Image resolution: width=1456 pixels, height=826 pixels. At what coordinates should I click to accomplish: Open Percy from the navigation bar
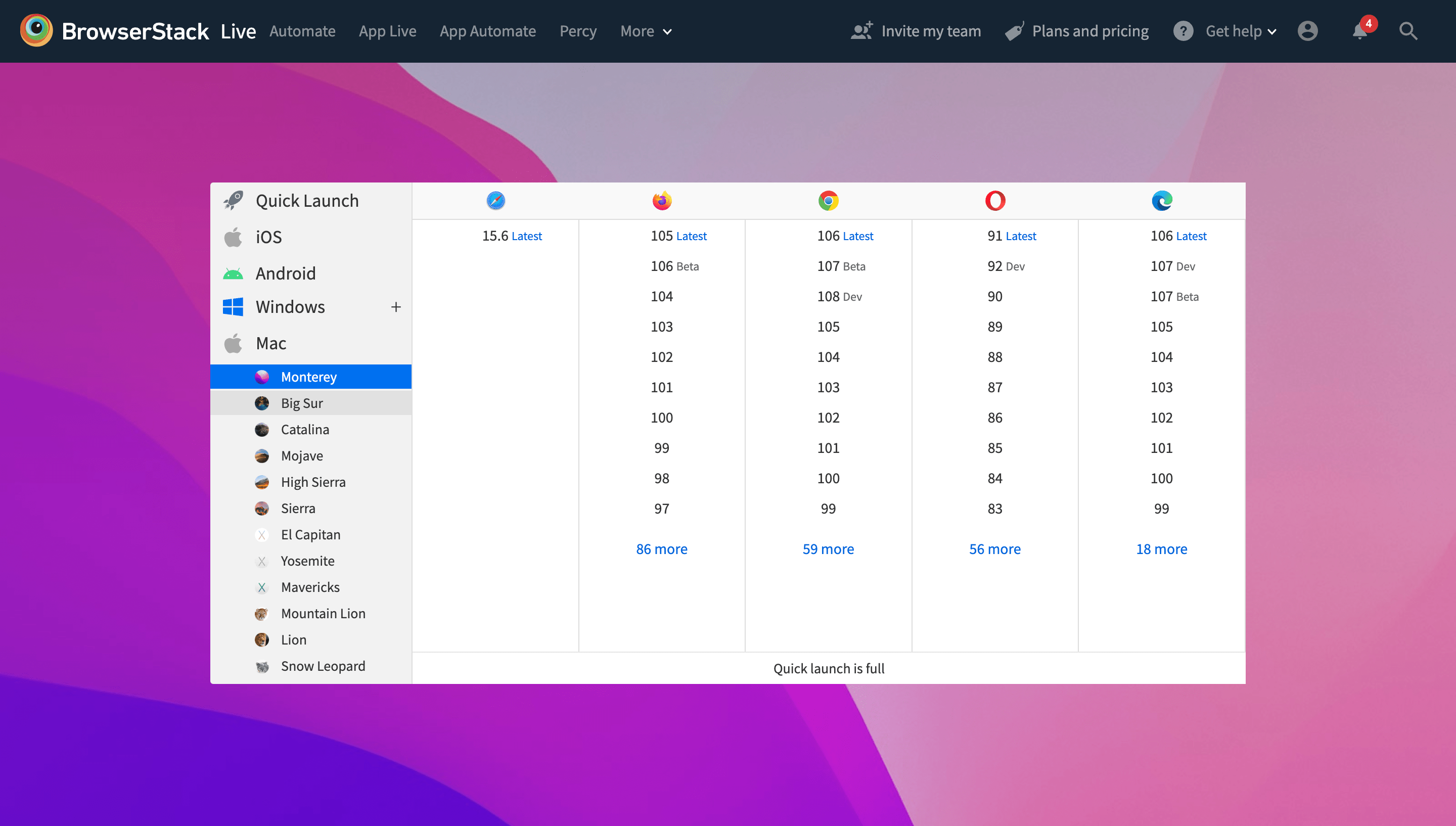pos(578,31)
